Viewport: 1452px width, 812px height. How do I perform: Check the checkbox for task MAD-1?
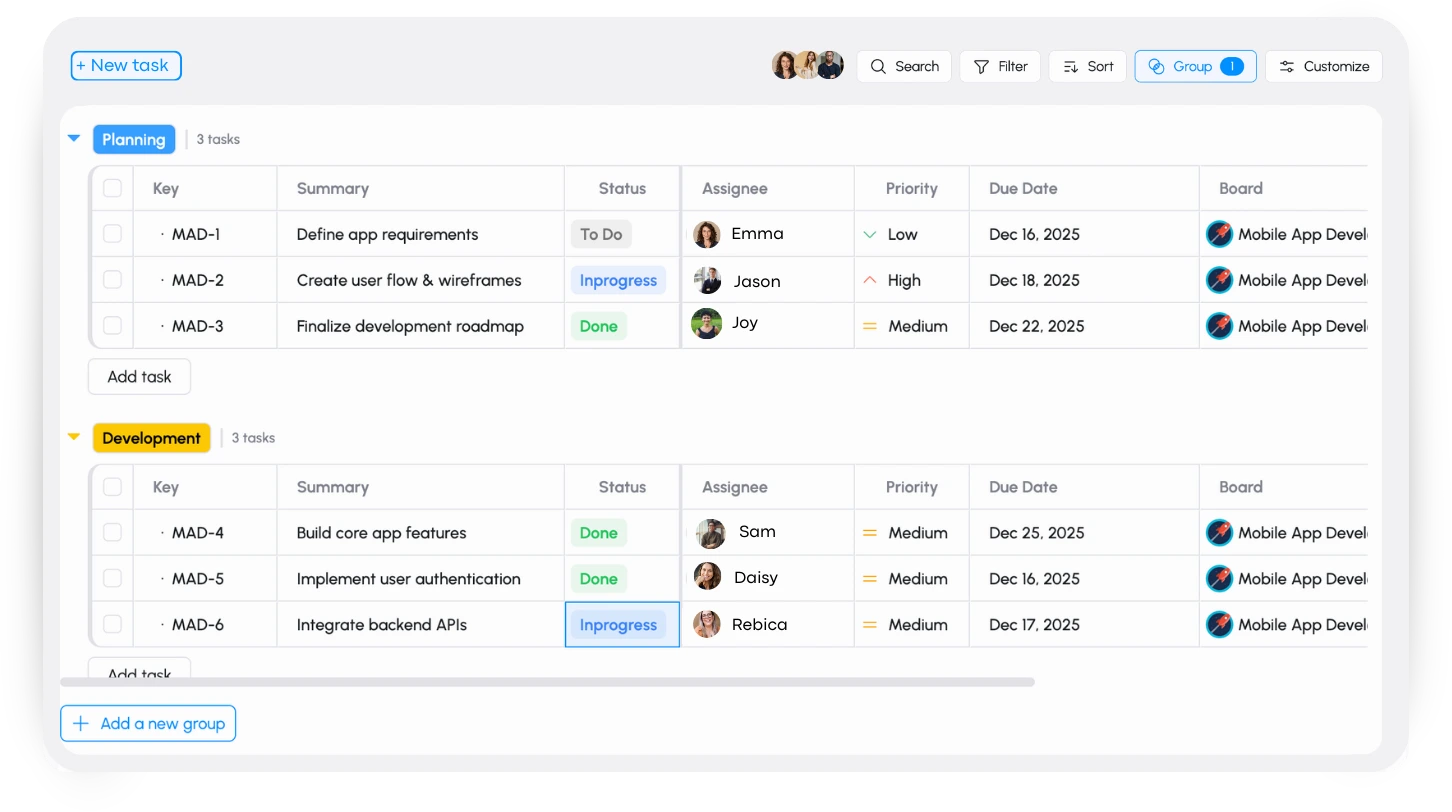coord(112,233)
